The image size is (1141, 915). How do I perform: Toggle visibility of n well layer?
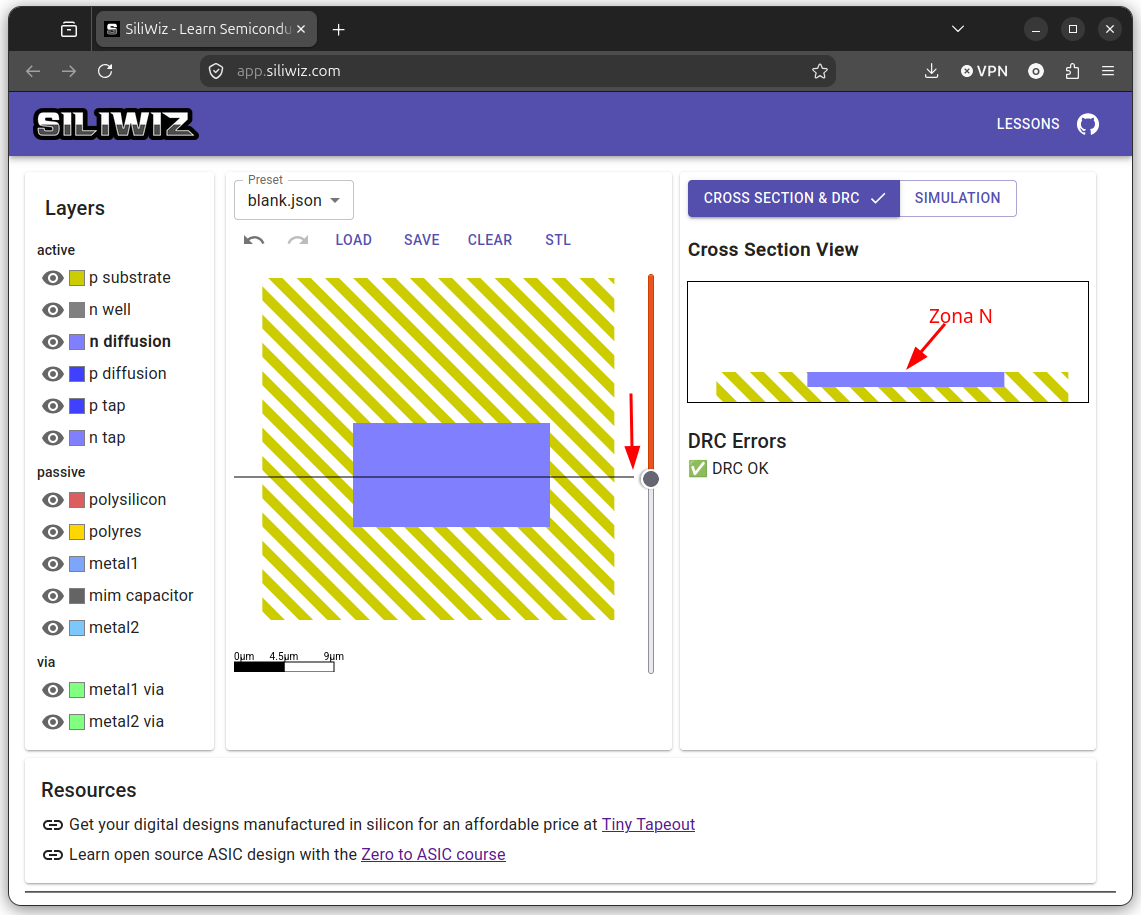click(x=52, y=310)
